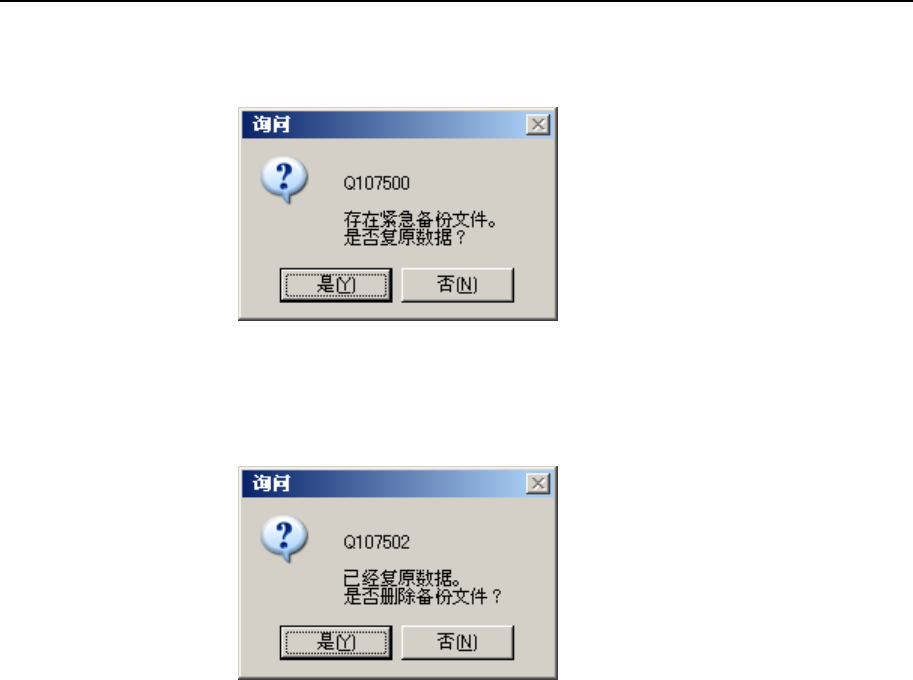Click the question mark icon beside Q107500

point(284,179)
